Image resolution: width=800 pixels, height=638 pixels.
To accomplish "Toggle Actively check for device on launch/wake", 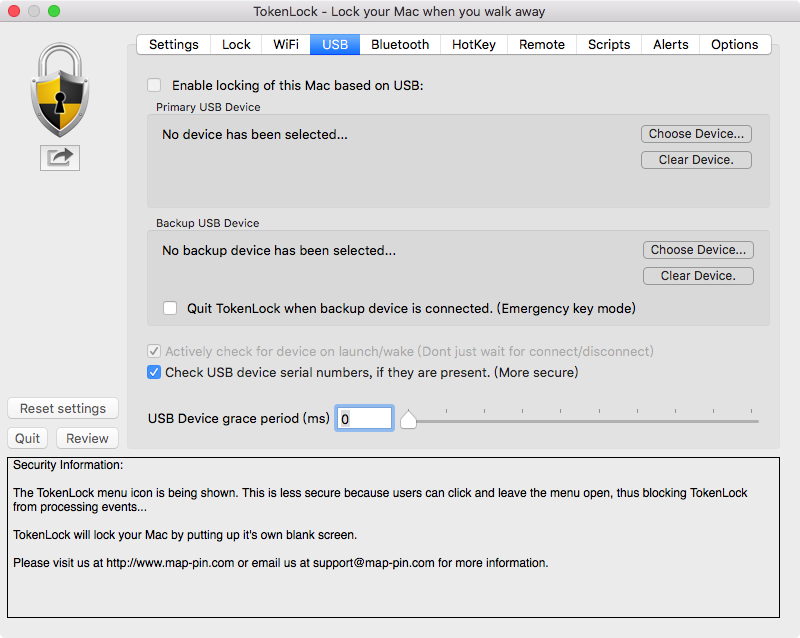I will (x=154, y=351).
